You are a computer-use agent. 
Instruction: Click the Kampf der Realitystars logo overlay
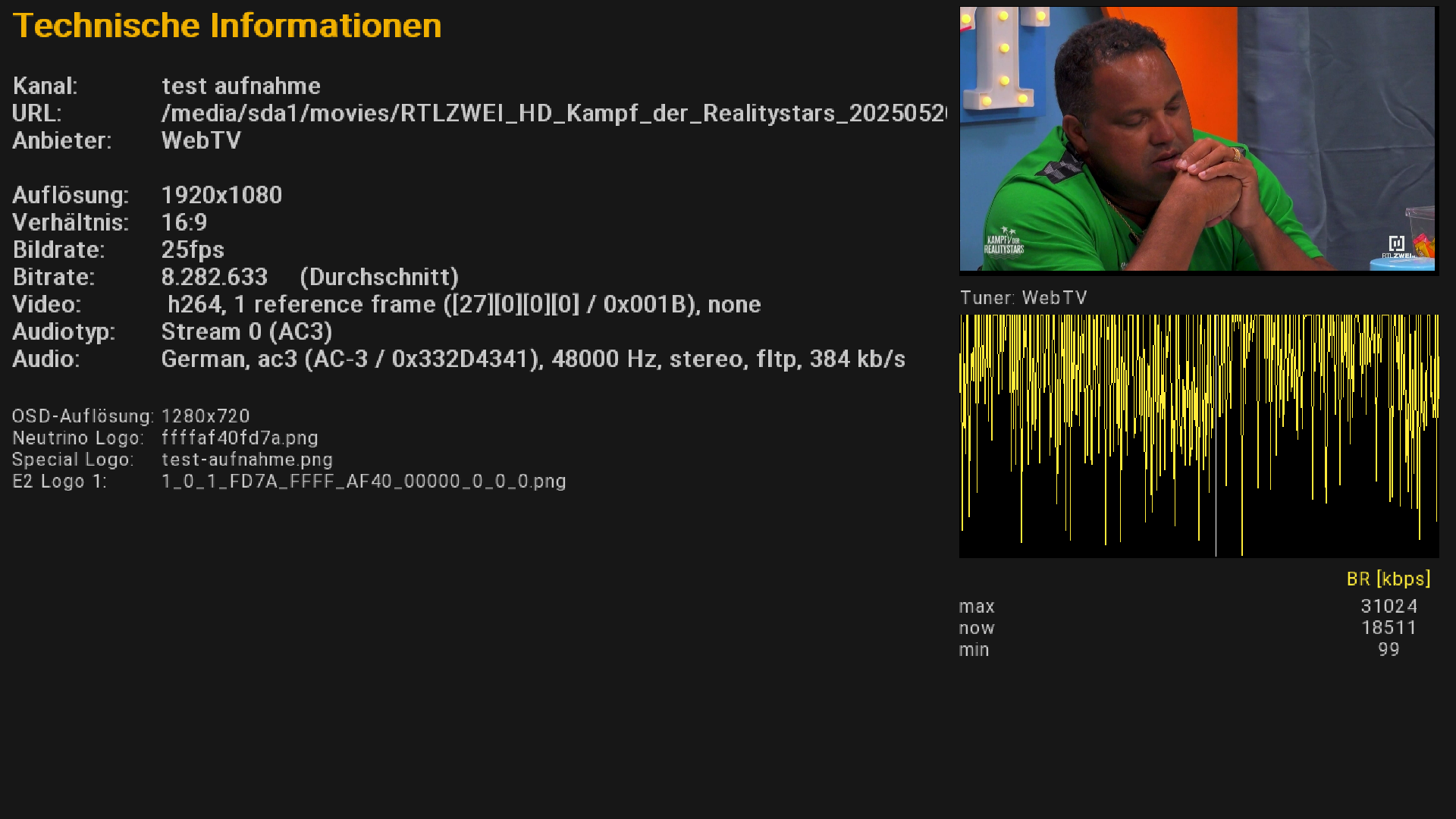pyautogui.click(x=1004, y=241)
